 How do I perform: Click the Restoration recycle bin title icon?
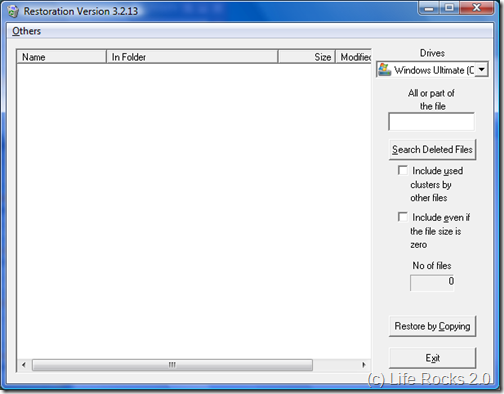coord(13,11)
